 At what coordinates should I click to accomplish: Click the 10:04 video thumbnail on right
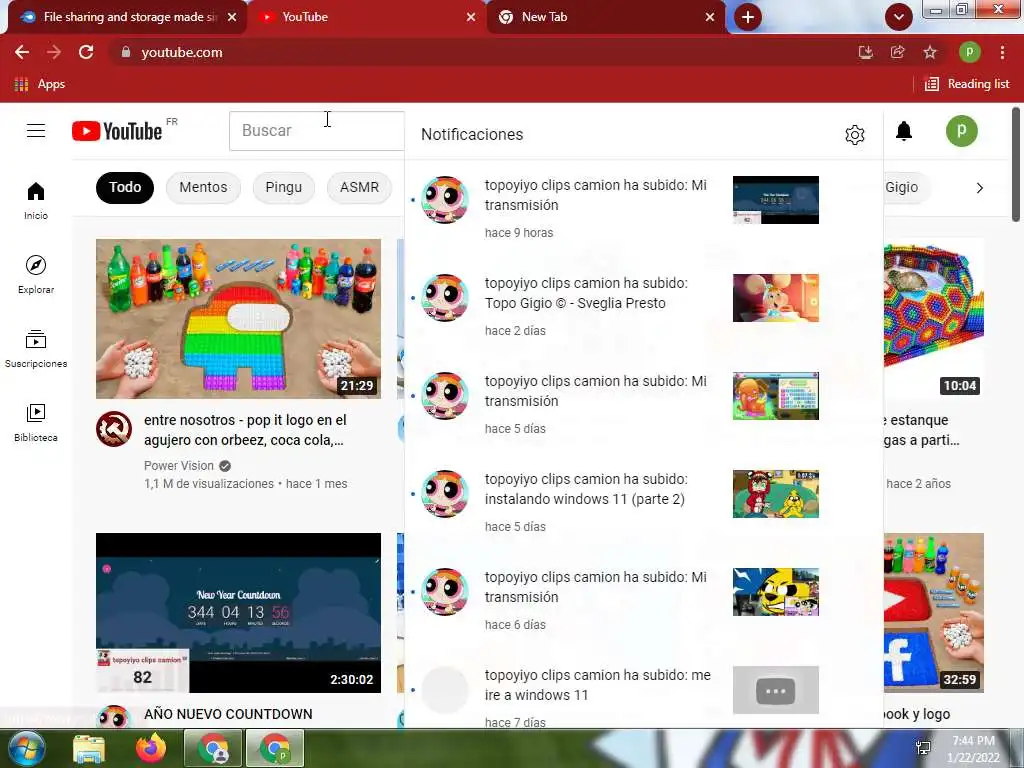[934, 319]
